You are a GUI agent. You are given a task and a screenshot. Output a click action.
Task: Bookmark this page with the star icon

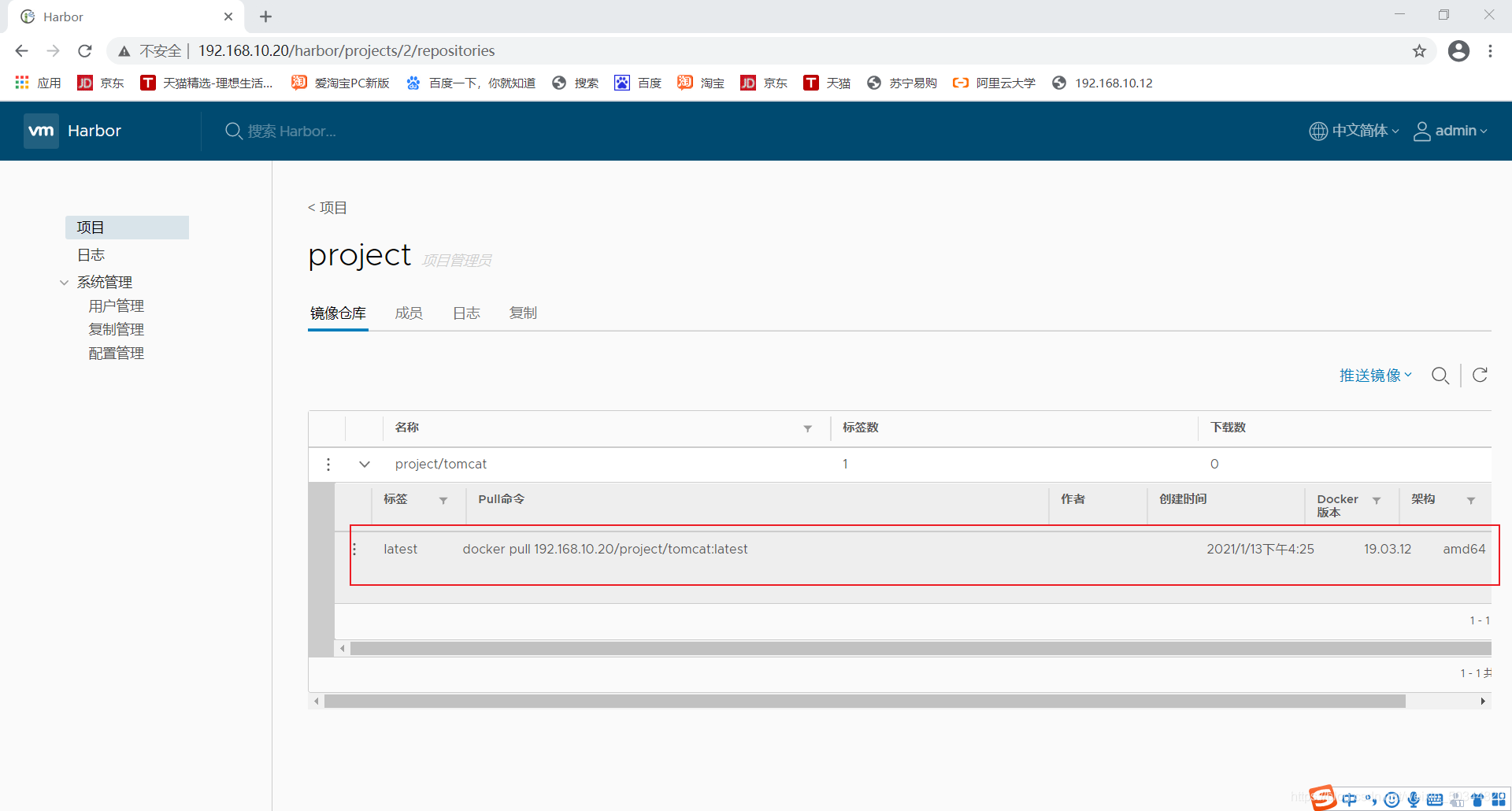tap(1419, 51)
